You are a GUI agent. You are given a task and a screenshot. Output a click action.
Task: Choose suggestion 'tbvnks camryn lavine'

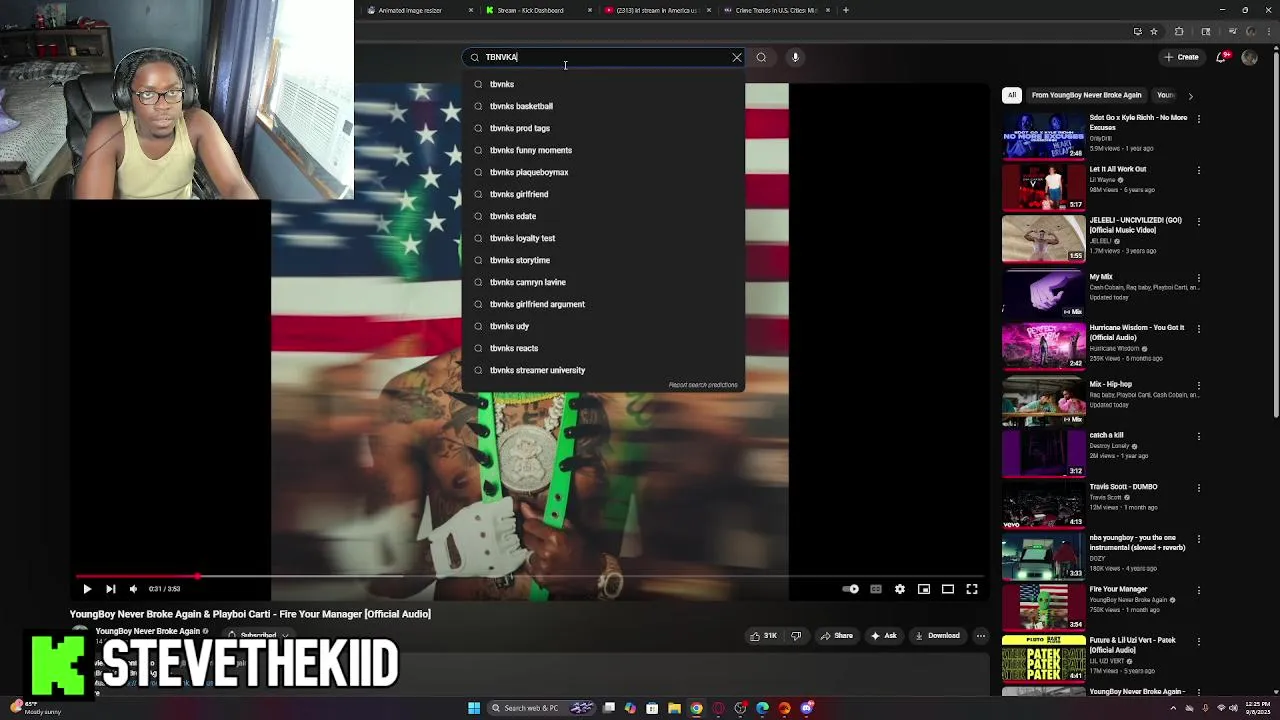tap(603, 282)
